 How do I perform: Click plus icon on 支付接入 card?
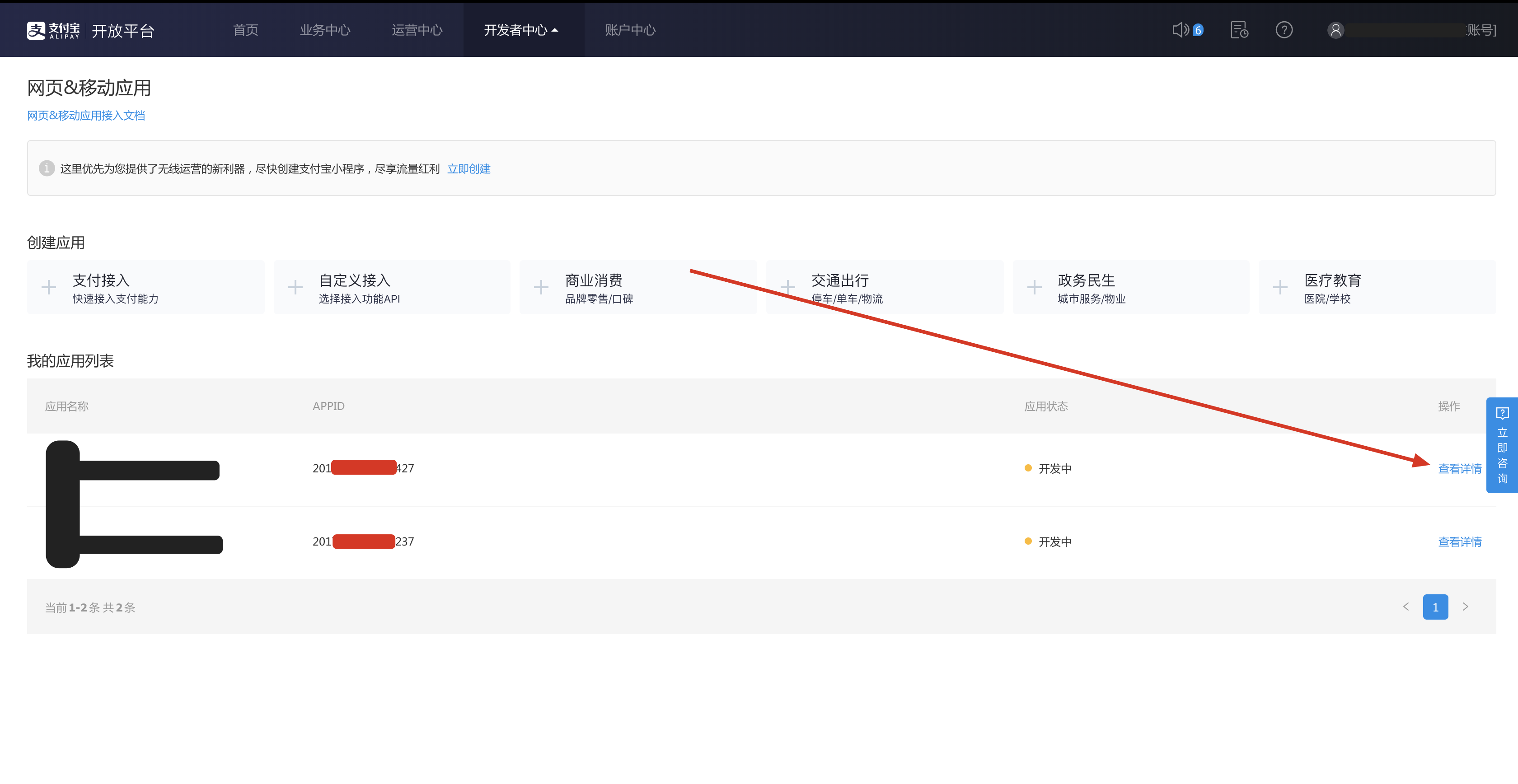coord(49,287)
